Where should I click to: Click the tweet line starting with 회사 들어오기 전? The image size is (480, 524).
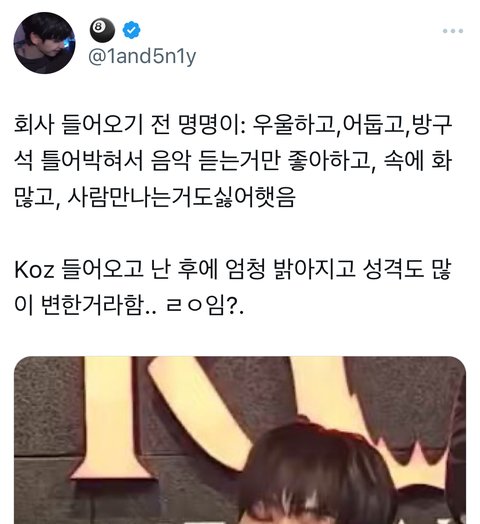coord(233,125)
